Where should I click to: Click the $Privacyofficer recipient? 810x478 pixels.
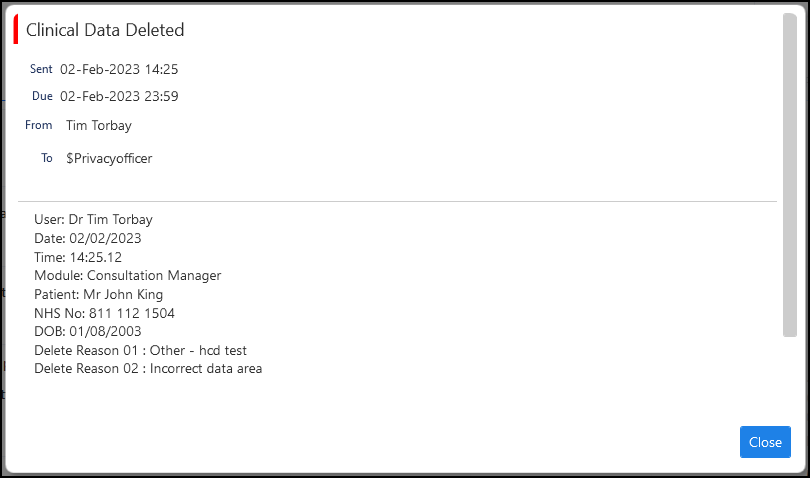tap(109, 158)
